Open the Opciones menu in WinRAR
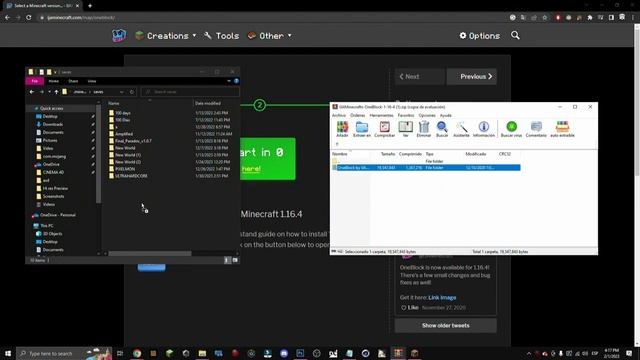 pyautogui.click(x=427, y=116)
